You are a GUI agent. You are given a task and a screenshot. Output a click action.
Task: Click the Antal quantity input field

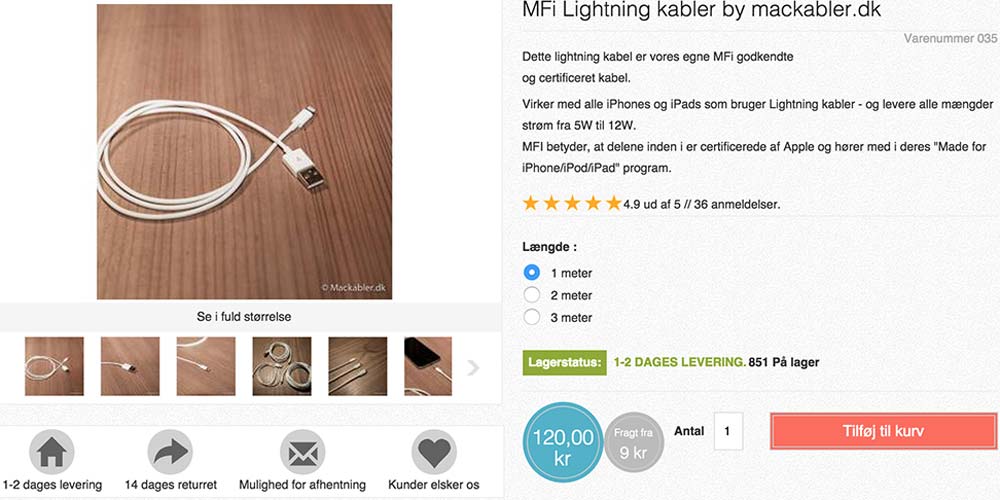[x=728, y=432]
